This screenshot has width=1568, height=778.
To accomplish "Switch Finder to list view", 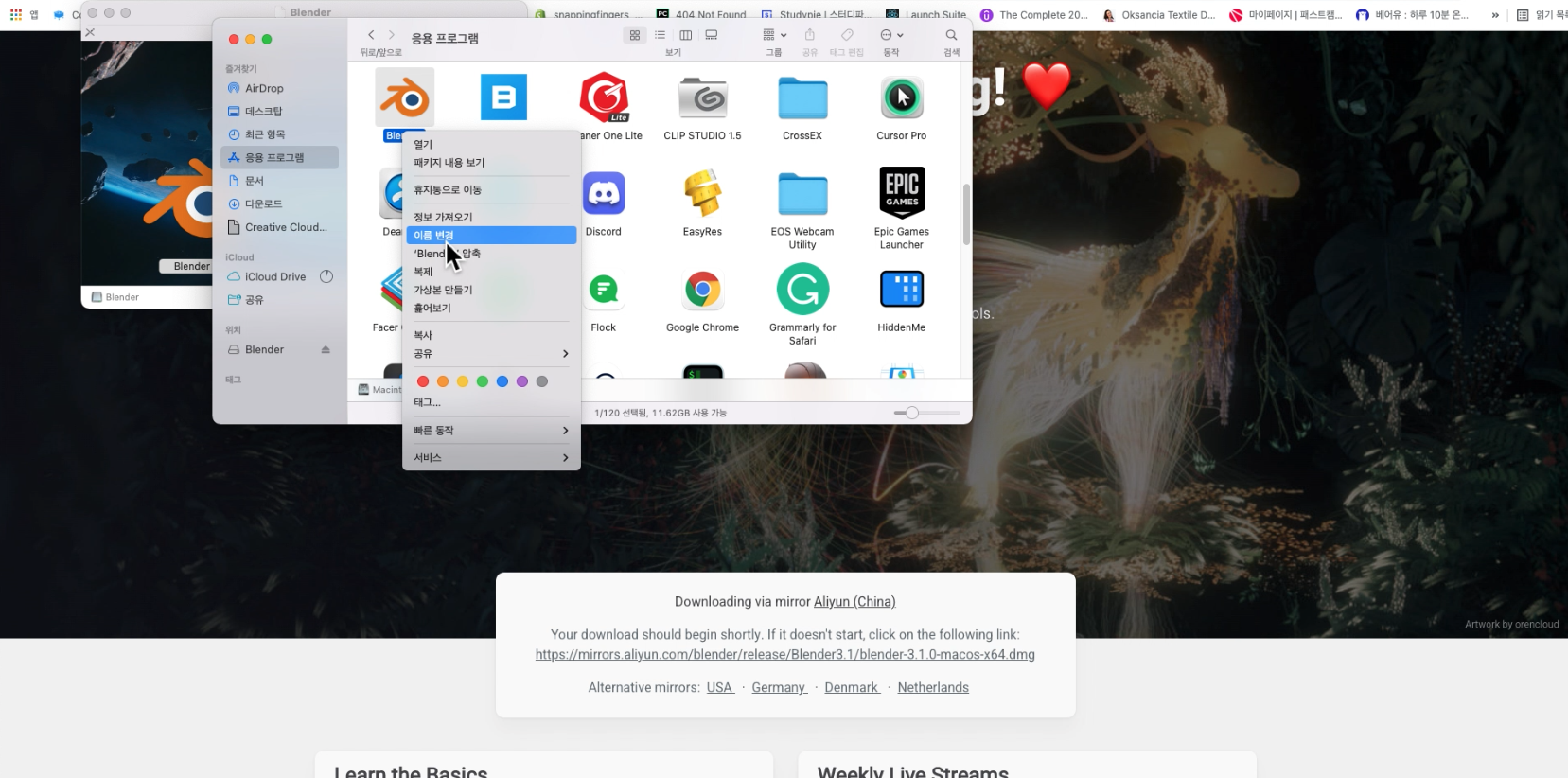I will (660, 35).
